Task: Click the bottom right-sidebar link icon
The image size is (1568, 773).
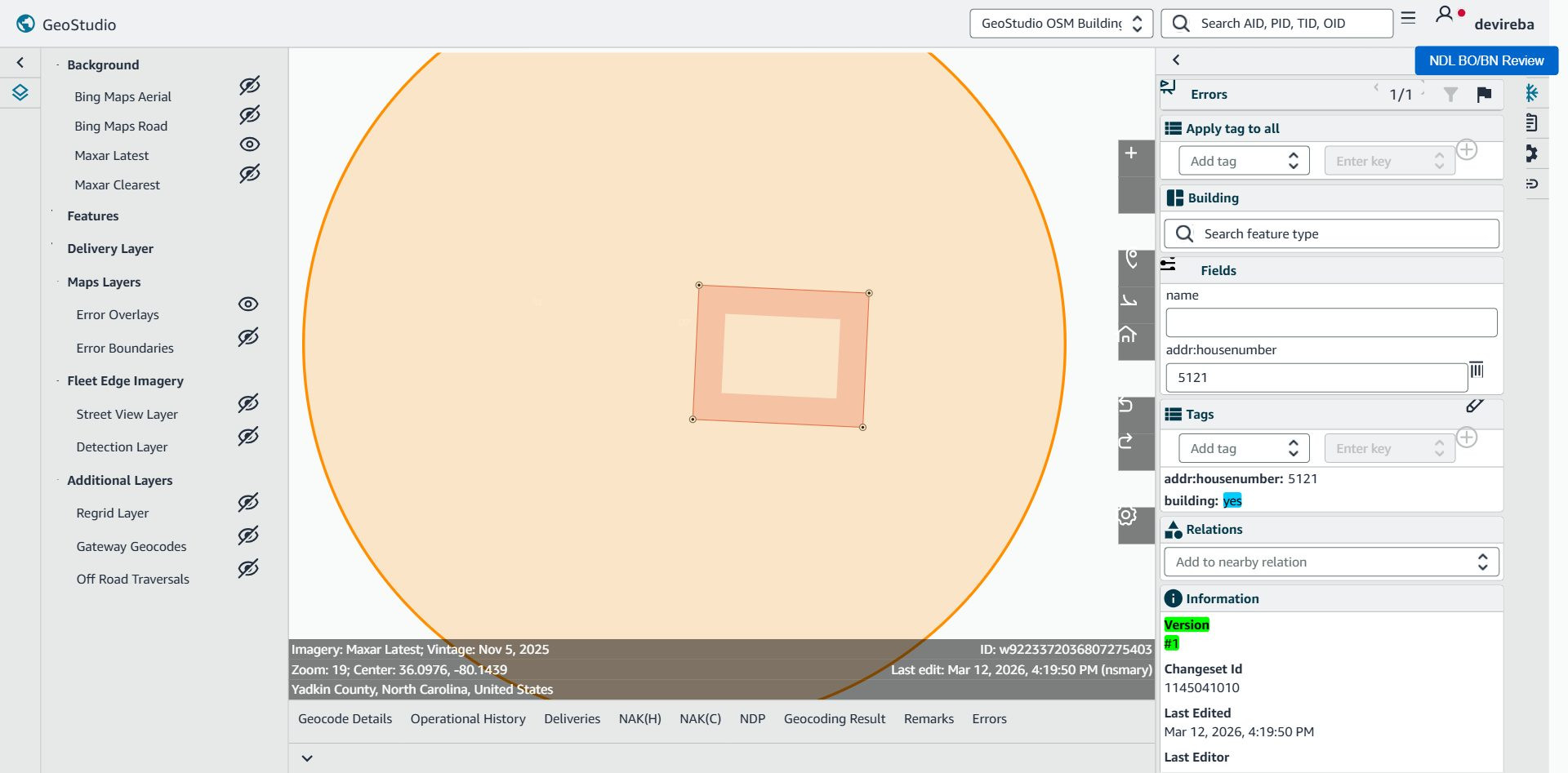Action: coord(1532,184)
